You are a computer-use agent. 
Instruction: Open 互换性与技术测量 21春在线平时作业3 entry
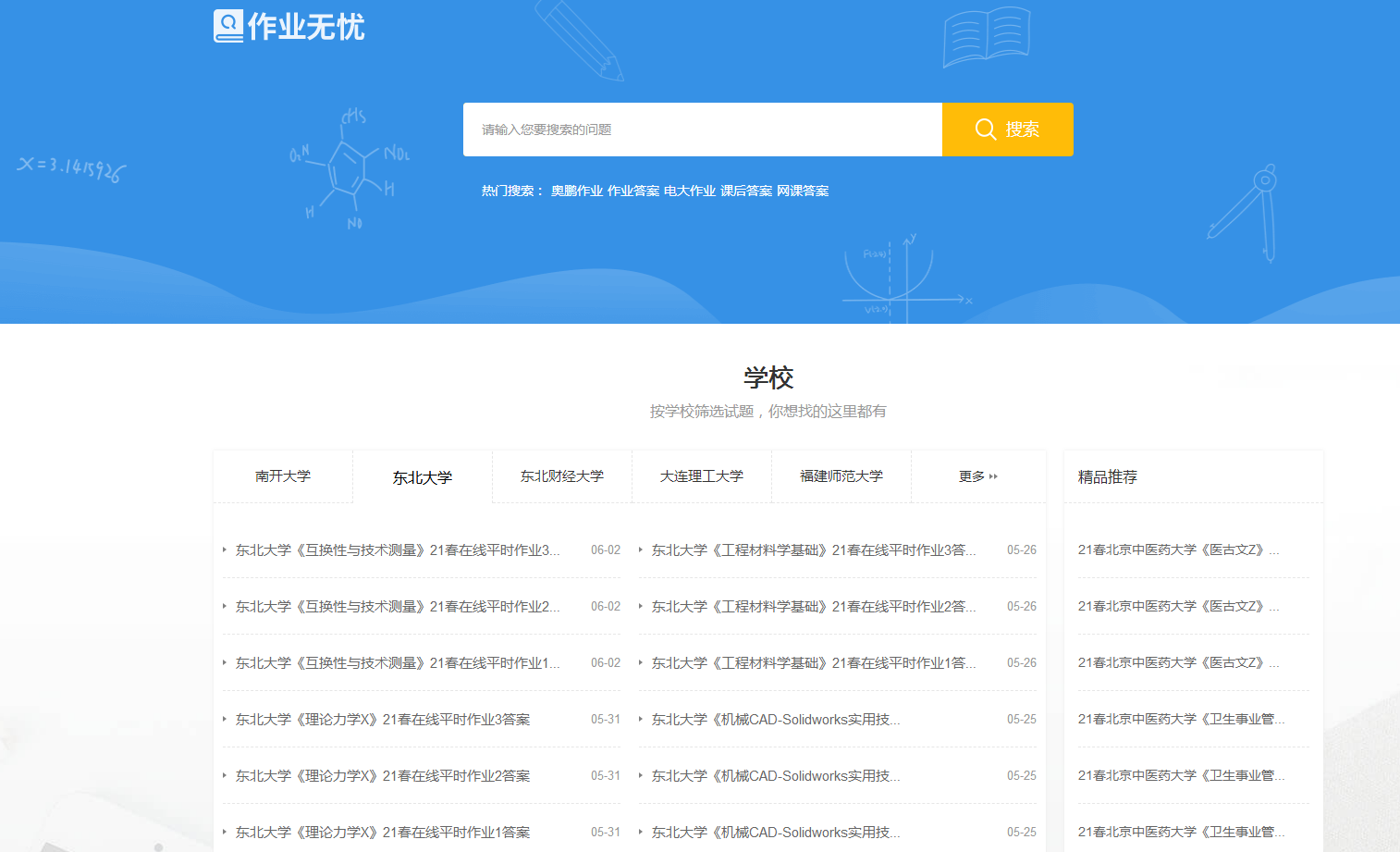coord(398,549)
